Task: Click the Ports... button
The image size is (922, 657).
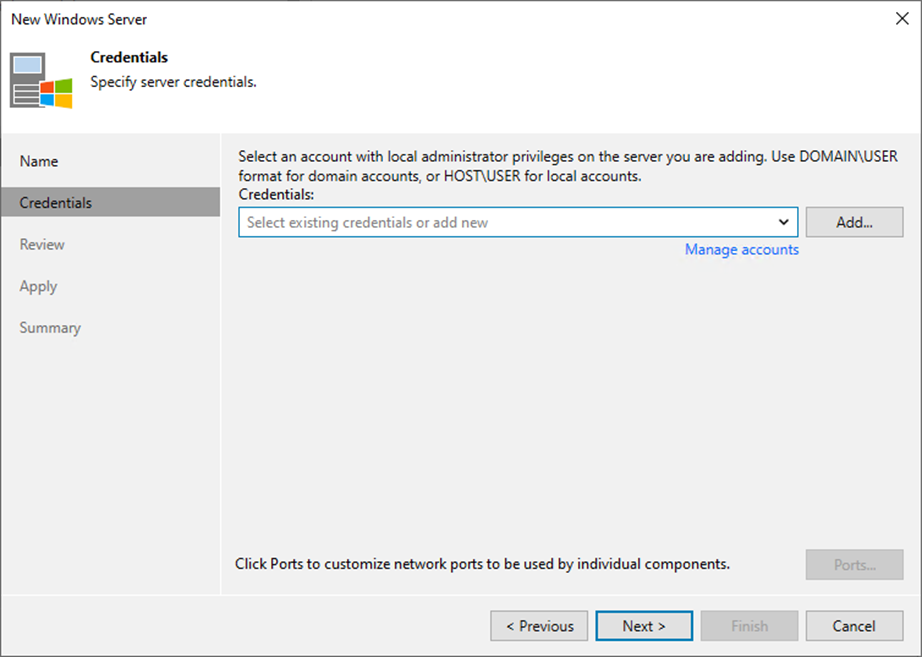Action: coord(854,565)
